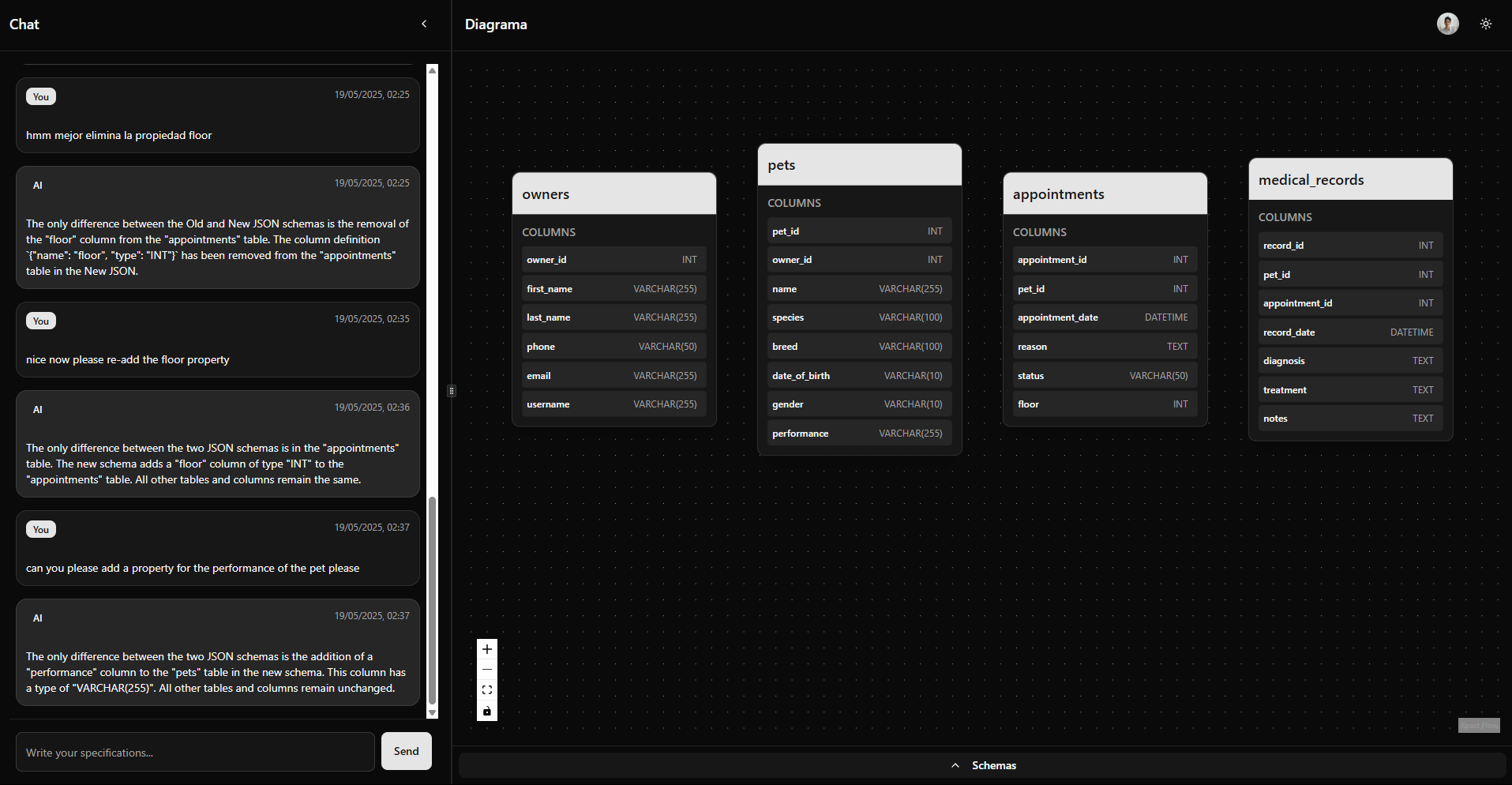Toggle light/dark theme sun icon
This screenshot has width=1512, height=785.
pos(1486,24)
